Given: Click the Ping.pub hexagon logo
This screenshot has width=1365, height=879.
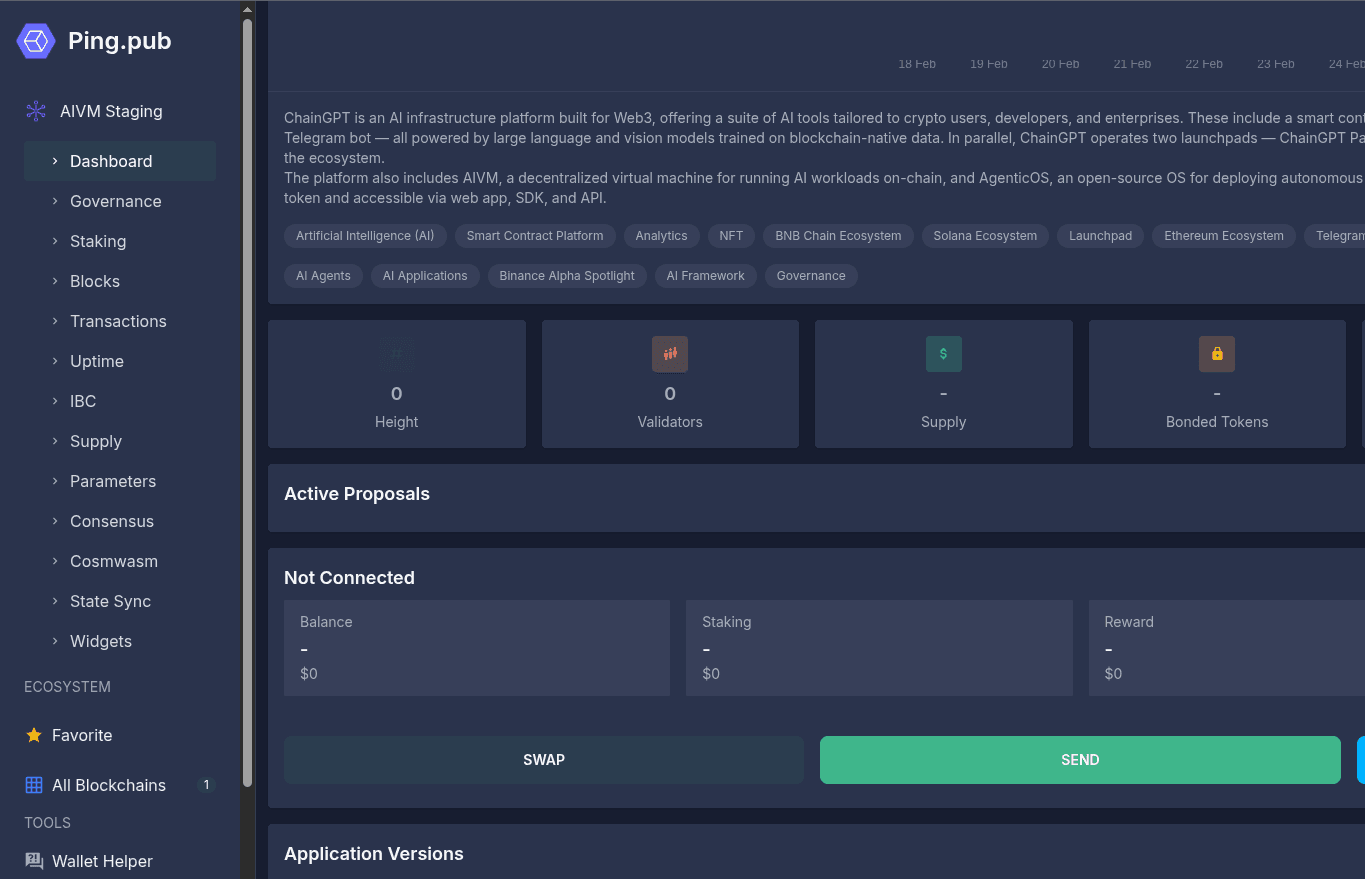Looking at the screenshot, I should [x=36, y=41].
